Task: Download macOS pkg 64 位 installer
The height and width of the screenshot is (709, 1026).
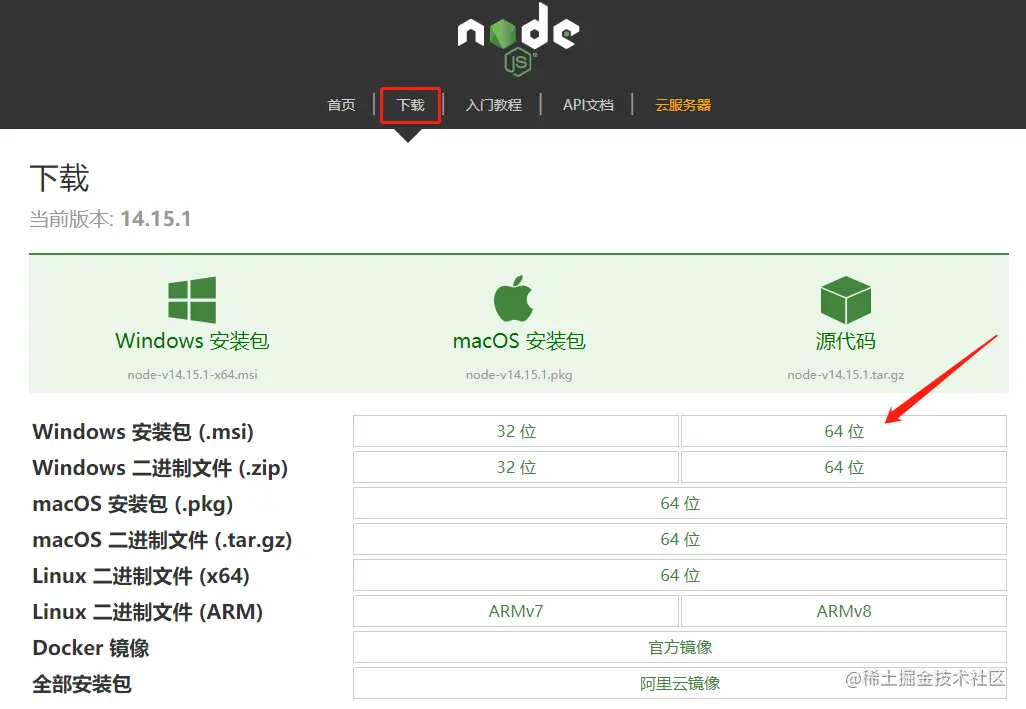Action: click(680, 503)
